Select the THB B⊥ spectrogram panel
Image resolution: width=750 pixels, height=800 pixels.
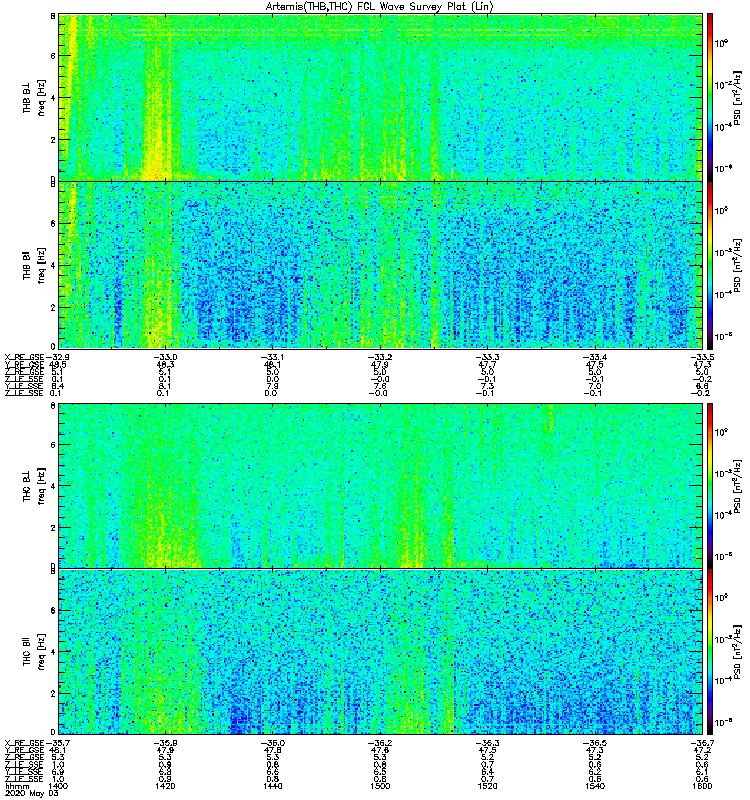380,97
